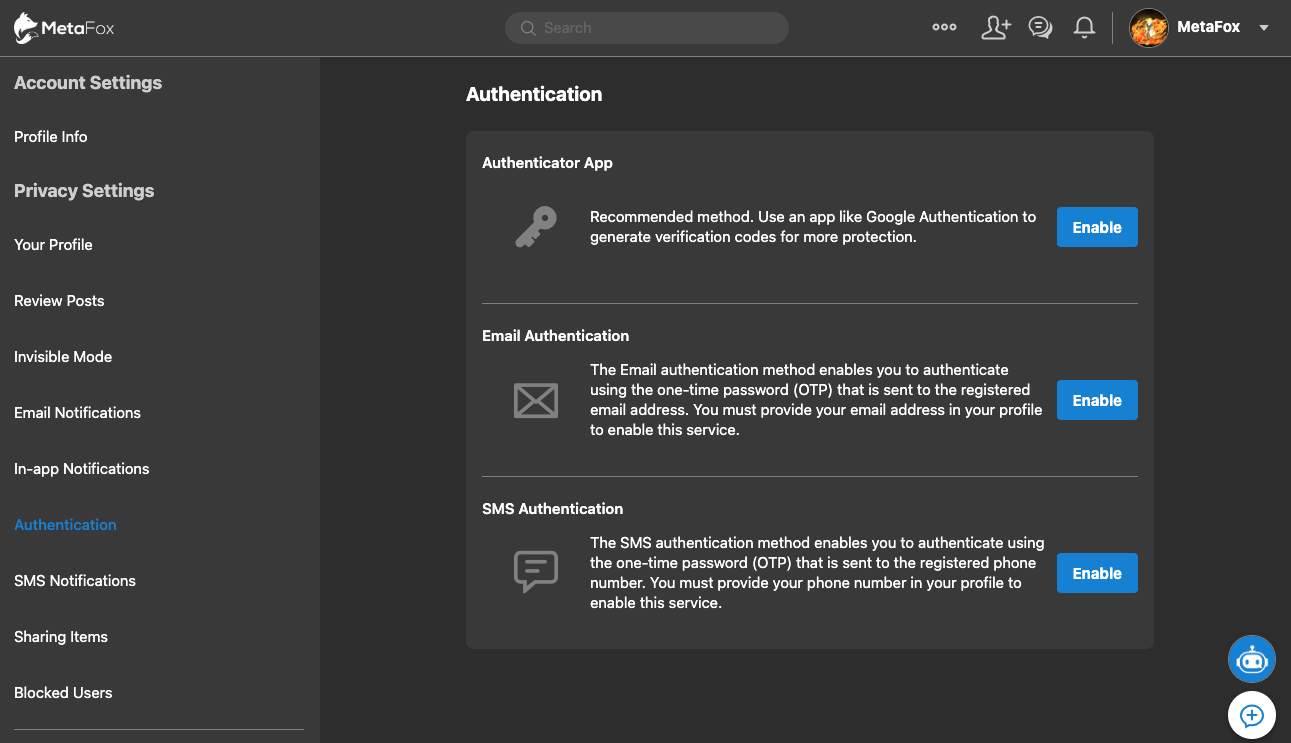Enable Email Authentication
Image resolution: width=1291 pixels, height=743 pixels.
point(1097,400)
